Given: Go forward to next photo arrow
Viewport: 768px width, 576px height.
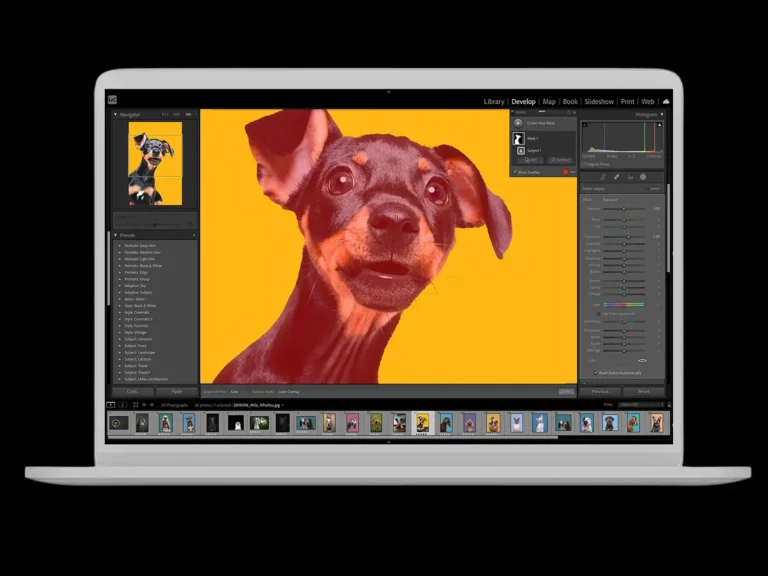Looking at the screenshot, I should click(x=152, y=405).
